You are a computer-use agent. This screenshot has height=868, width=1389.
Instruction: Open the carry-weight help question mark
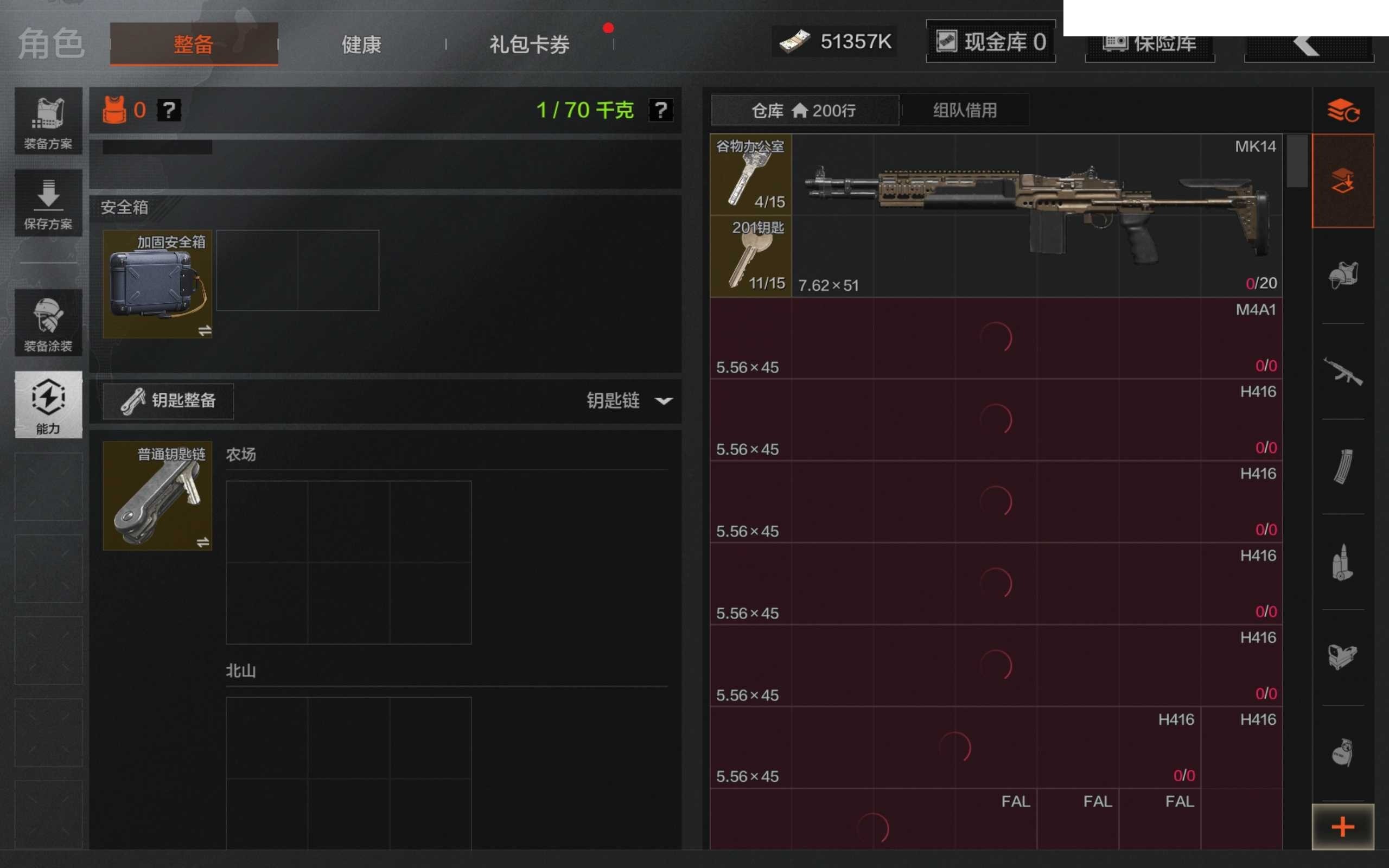[661, 110]
